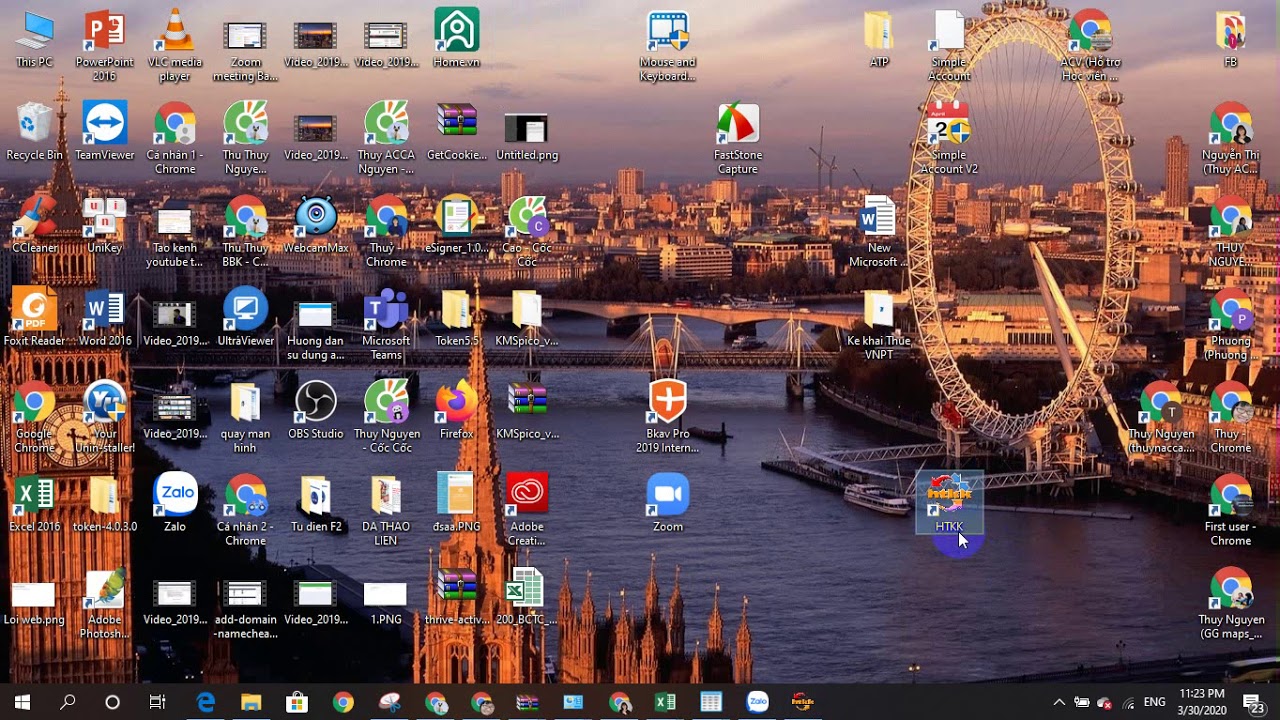
Task: Open the OBS Studio shortcut
Action: 316,410
